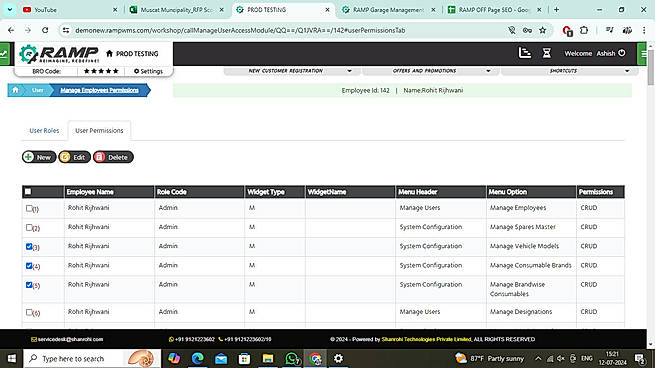Open the password key icon in address bar
This screenshot has width=655, height=368.
[527, 30]
